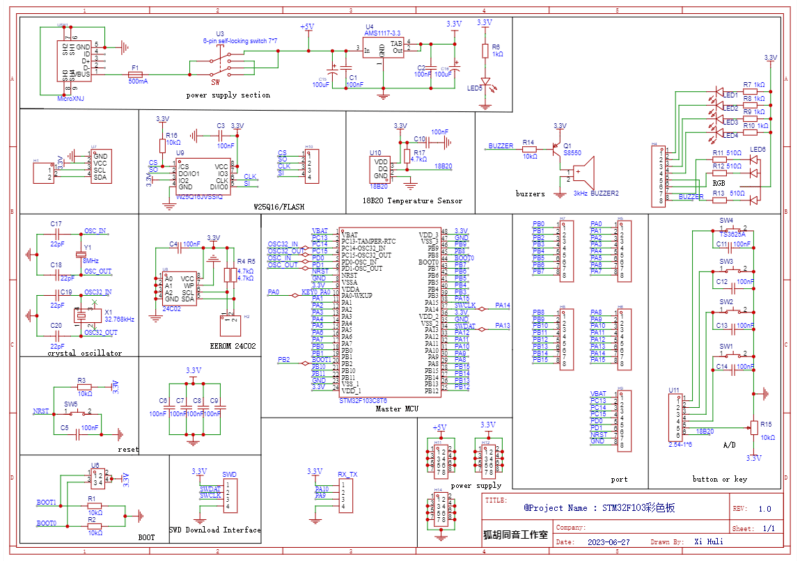
Task: Click the Sheet value '1/1'
Action: 768,528
